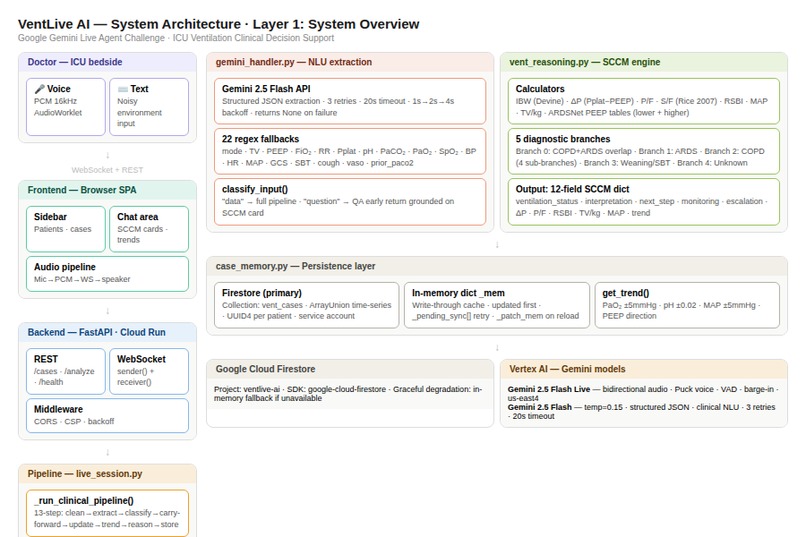Click the WebSocket + REST connector label
Screen dimensions: 806x537
tap(107, 170)
